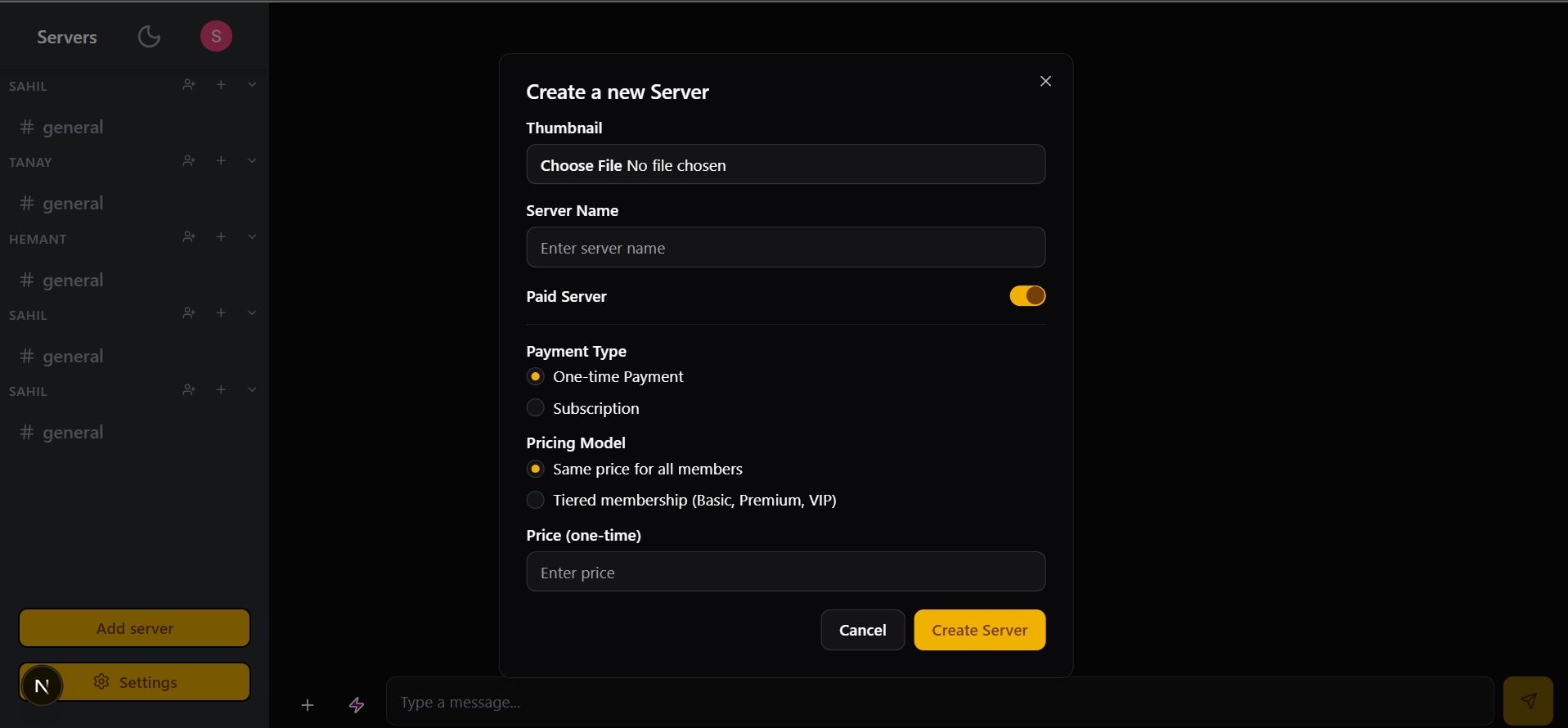The image size is (1568, 728).
Task: Open Settings from the sidebar
Action: click(135, 682)
